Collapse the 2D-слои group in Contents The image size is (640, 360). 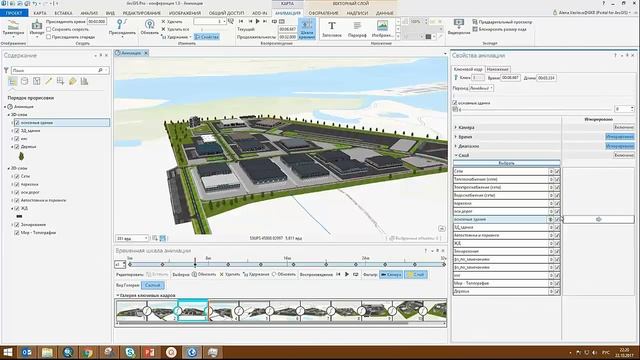[x=9, y=168]
